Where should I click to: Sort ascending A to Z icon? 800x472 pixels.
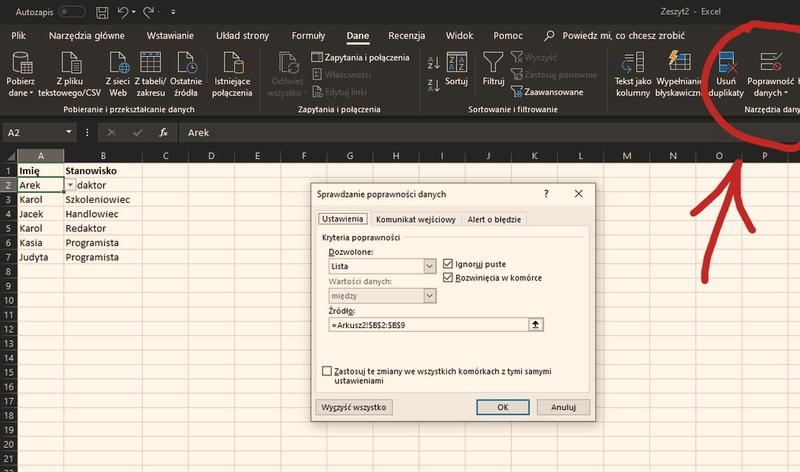coord(434,63)
